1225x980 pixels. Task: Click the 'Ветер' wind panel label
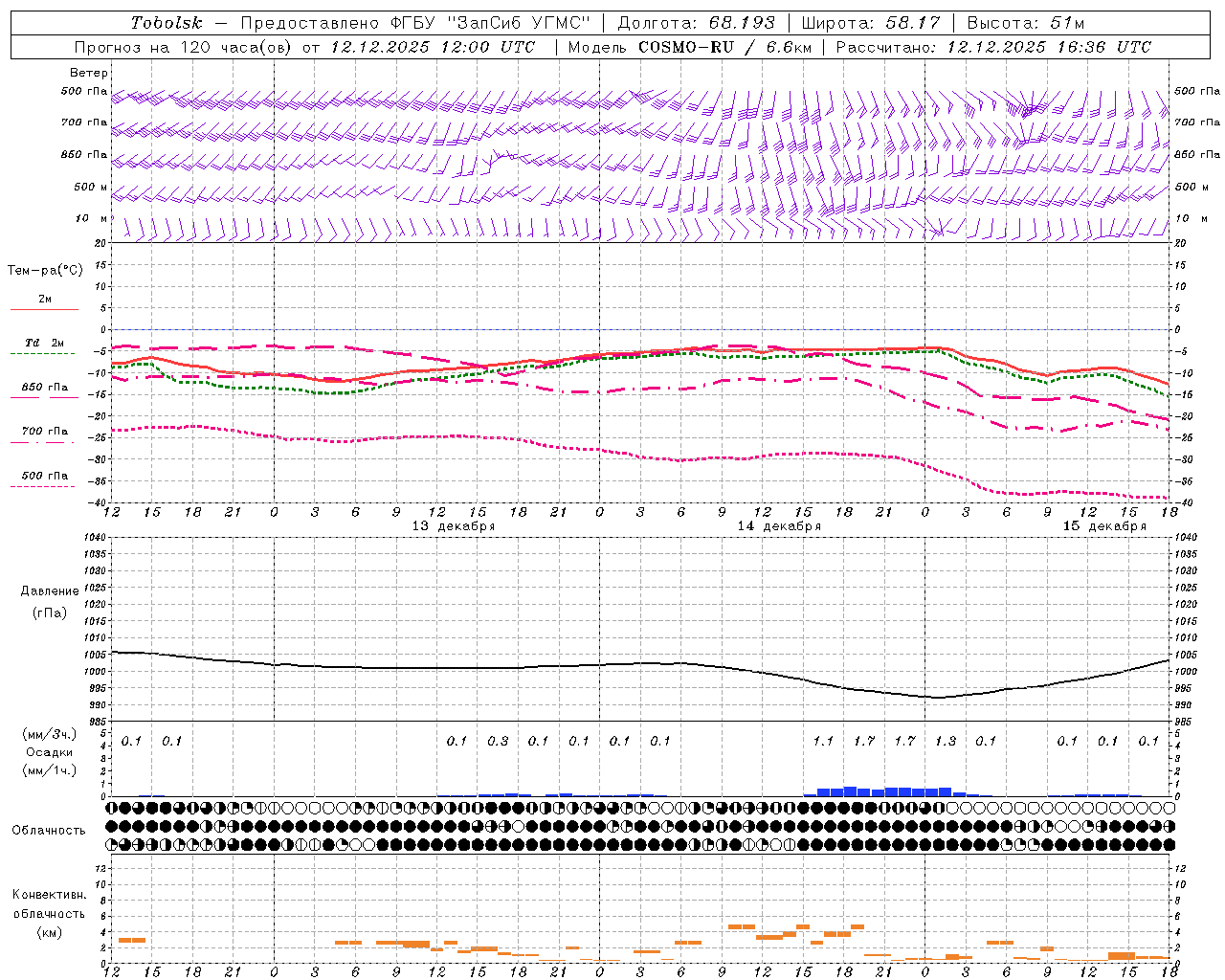coord(89,73)
